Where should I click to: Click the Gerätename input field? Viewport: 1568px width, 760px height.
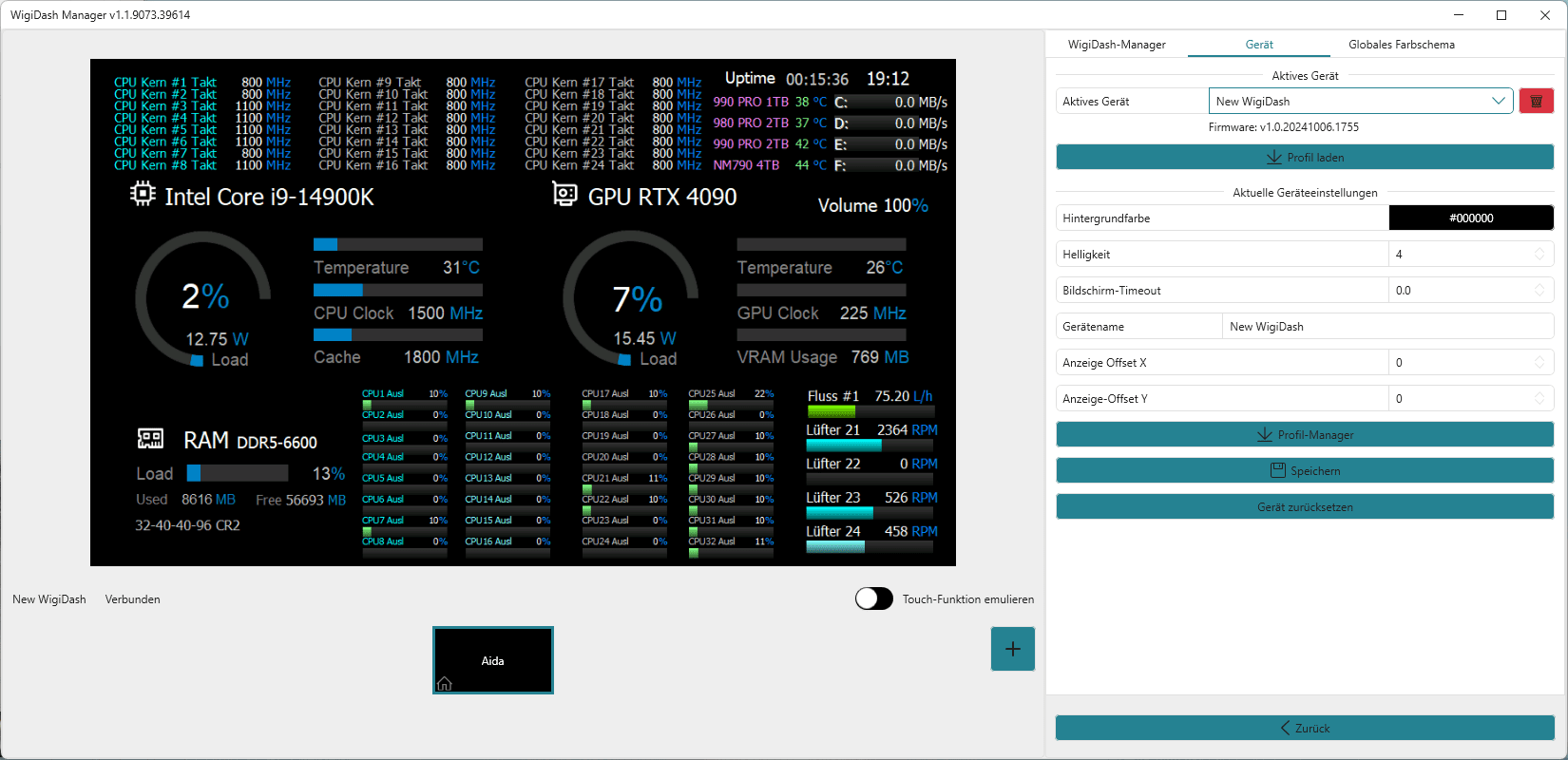pos(1387,327)
